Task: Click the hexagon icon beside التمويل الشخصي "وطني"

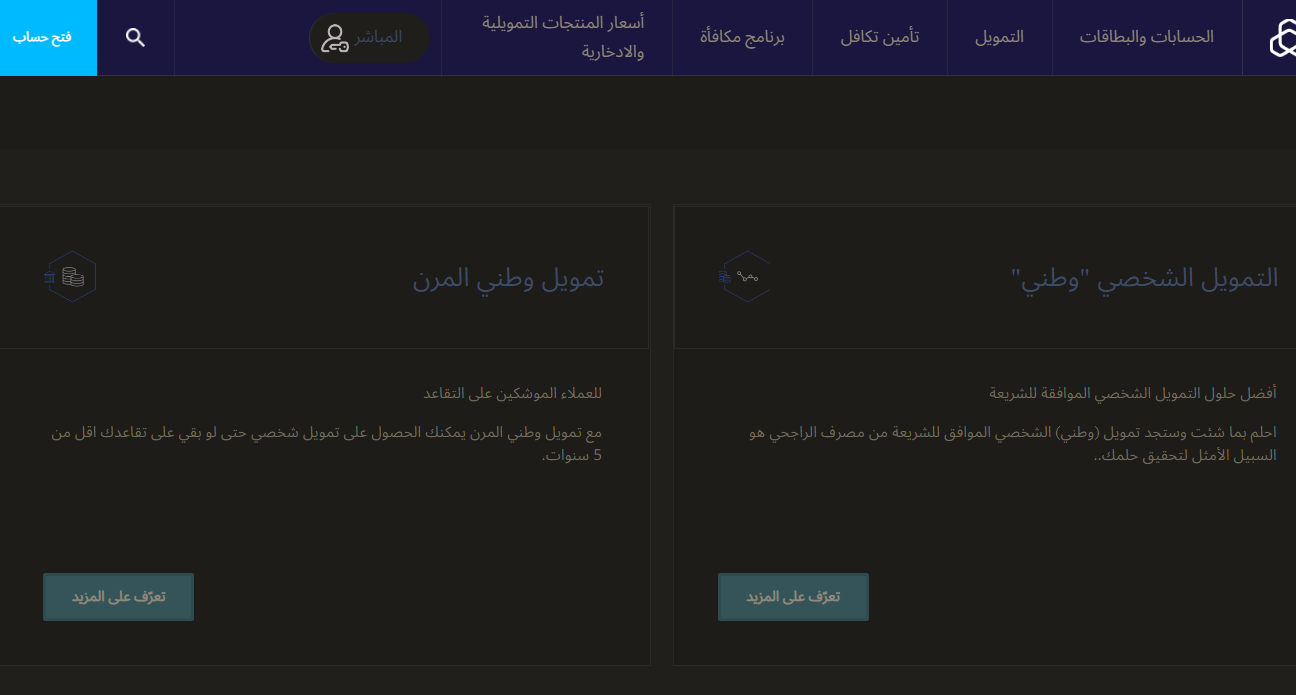Action: [x=746, y=276]
